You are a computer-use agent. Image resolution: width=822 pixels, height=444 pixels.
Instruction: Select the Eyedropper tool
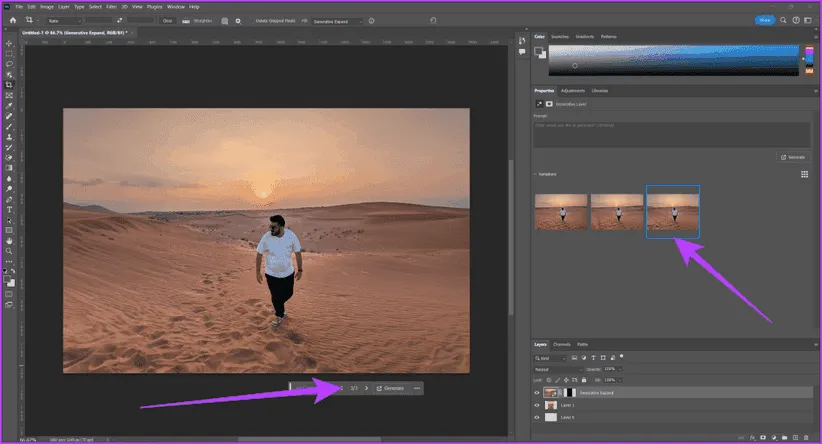click(x=9, y=105)
